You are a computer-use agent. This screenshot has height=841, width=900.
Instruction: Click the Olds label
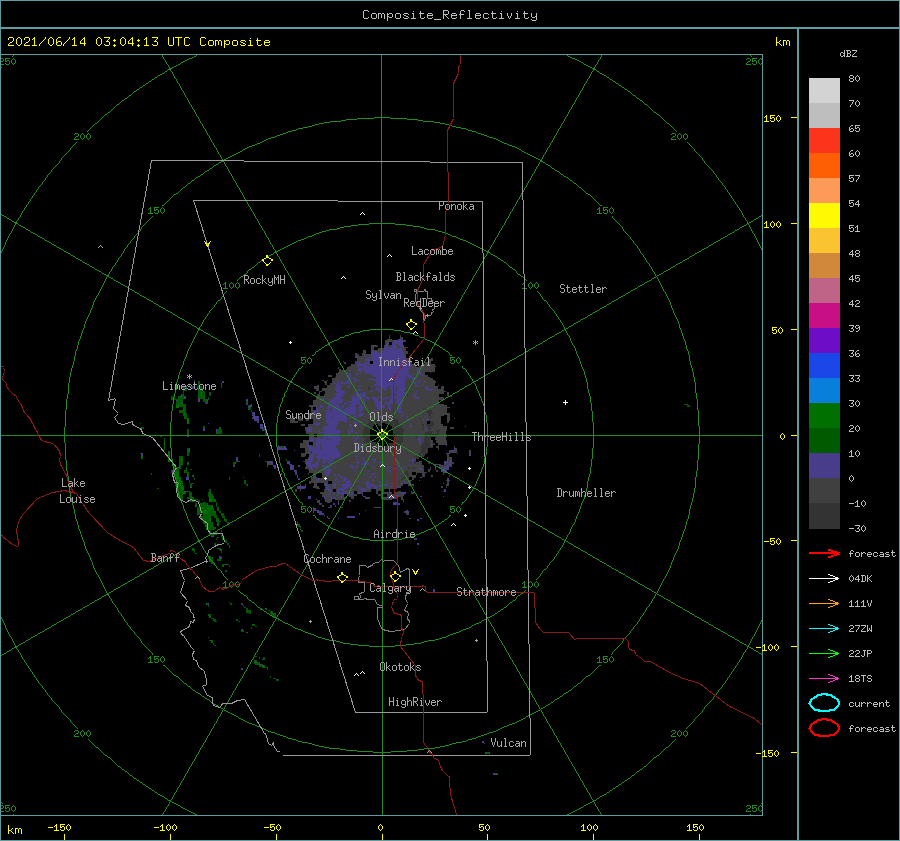pos(381,417)
